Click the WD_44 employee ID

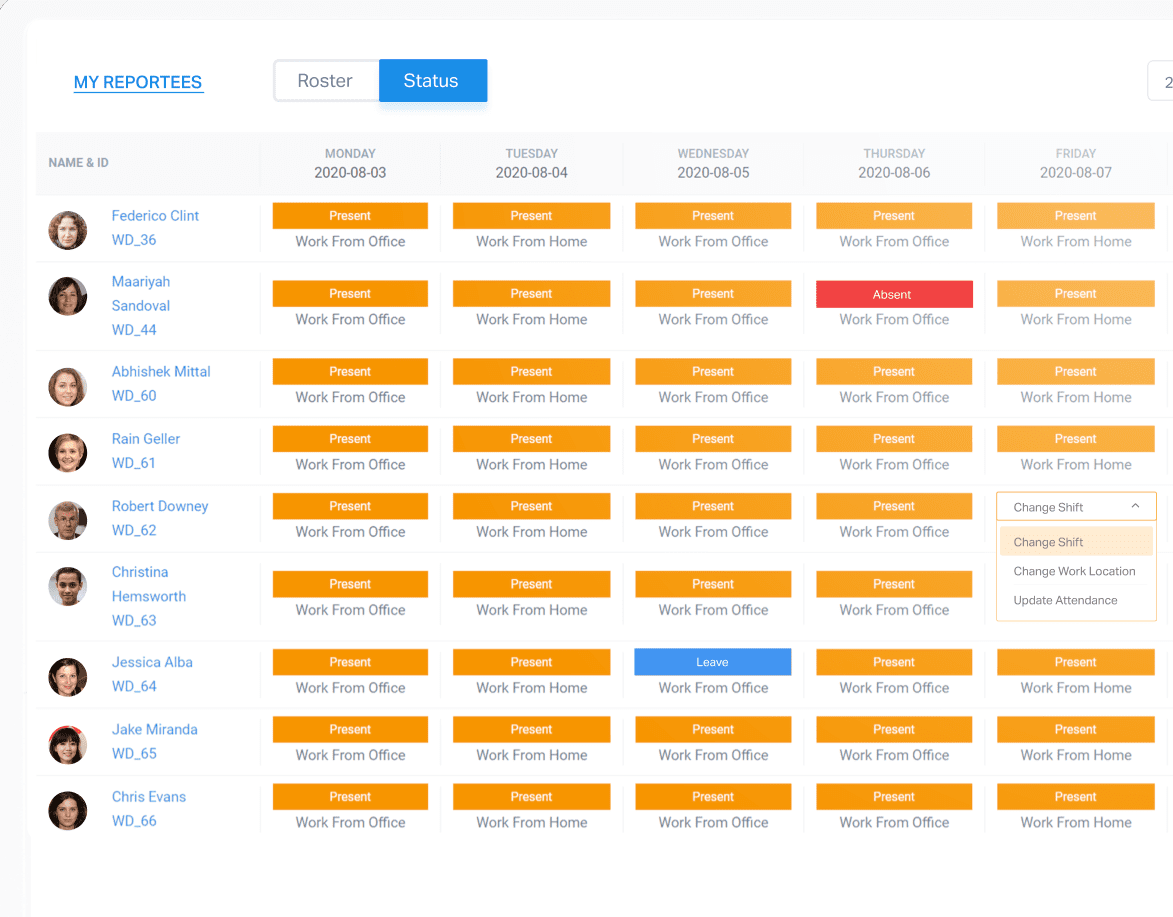click(134, 330)
